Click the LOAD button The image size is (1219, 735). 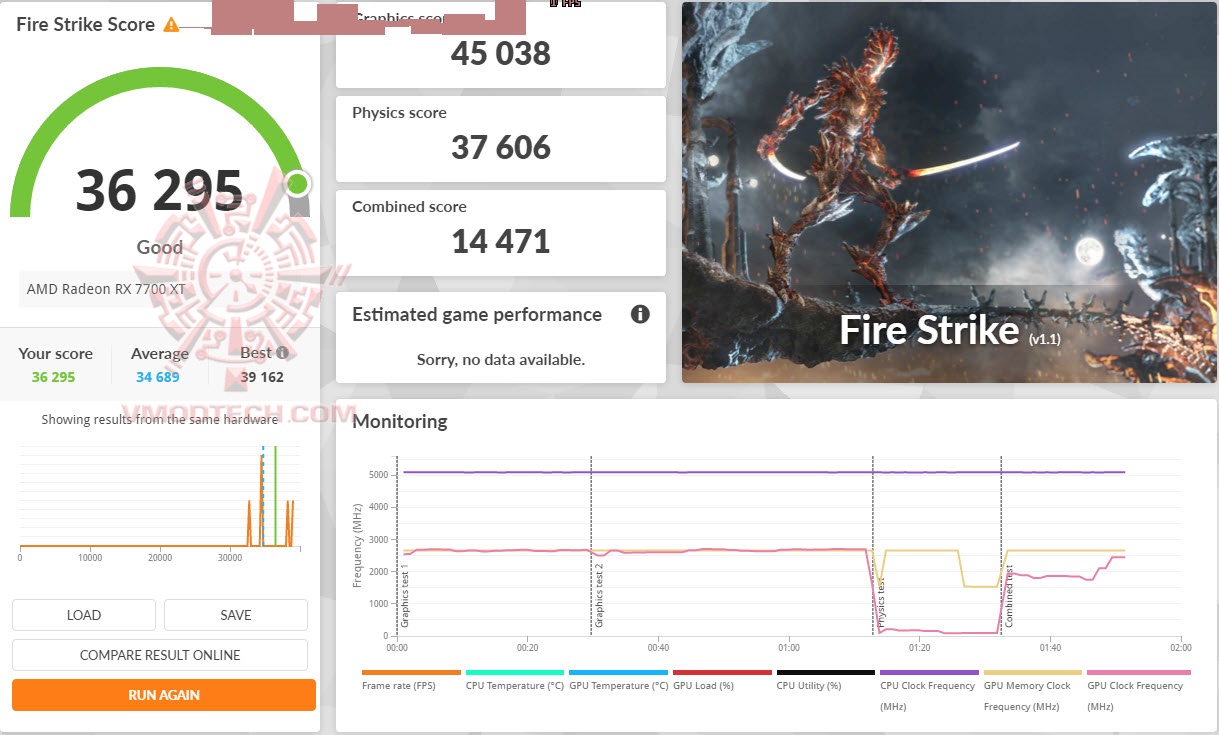click(84, 615)
